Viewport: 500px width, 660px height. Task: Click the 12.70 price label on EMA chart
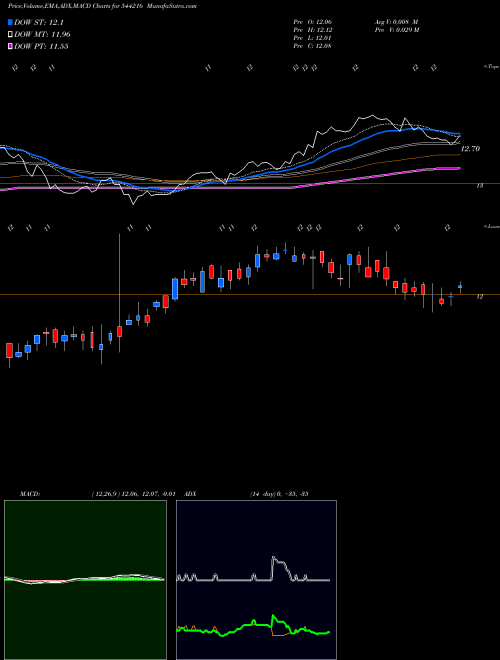coord(471,149)
